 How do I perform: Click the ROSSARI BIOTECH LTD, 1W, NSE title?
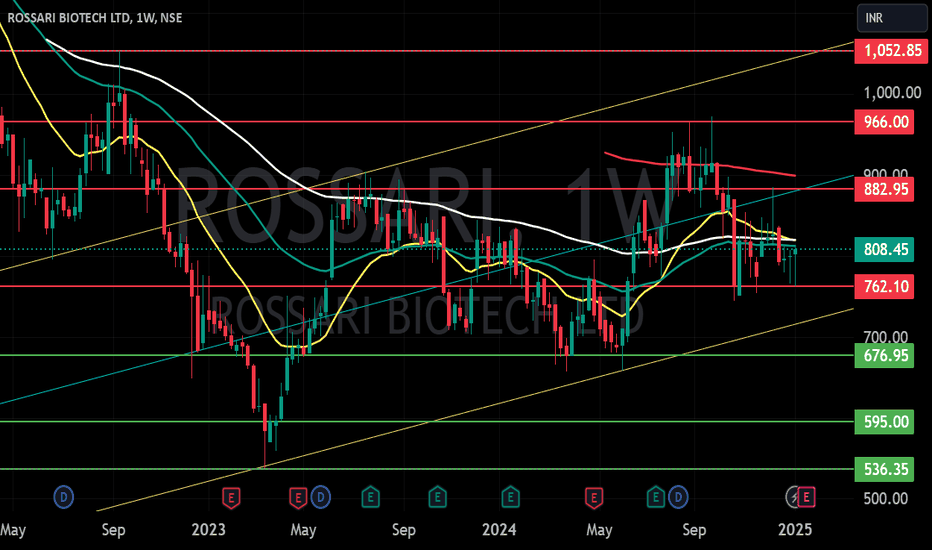[95, 18]
